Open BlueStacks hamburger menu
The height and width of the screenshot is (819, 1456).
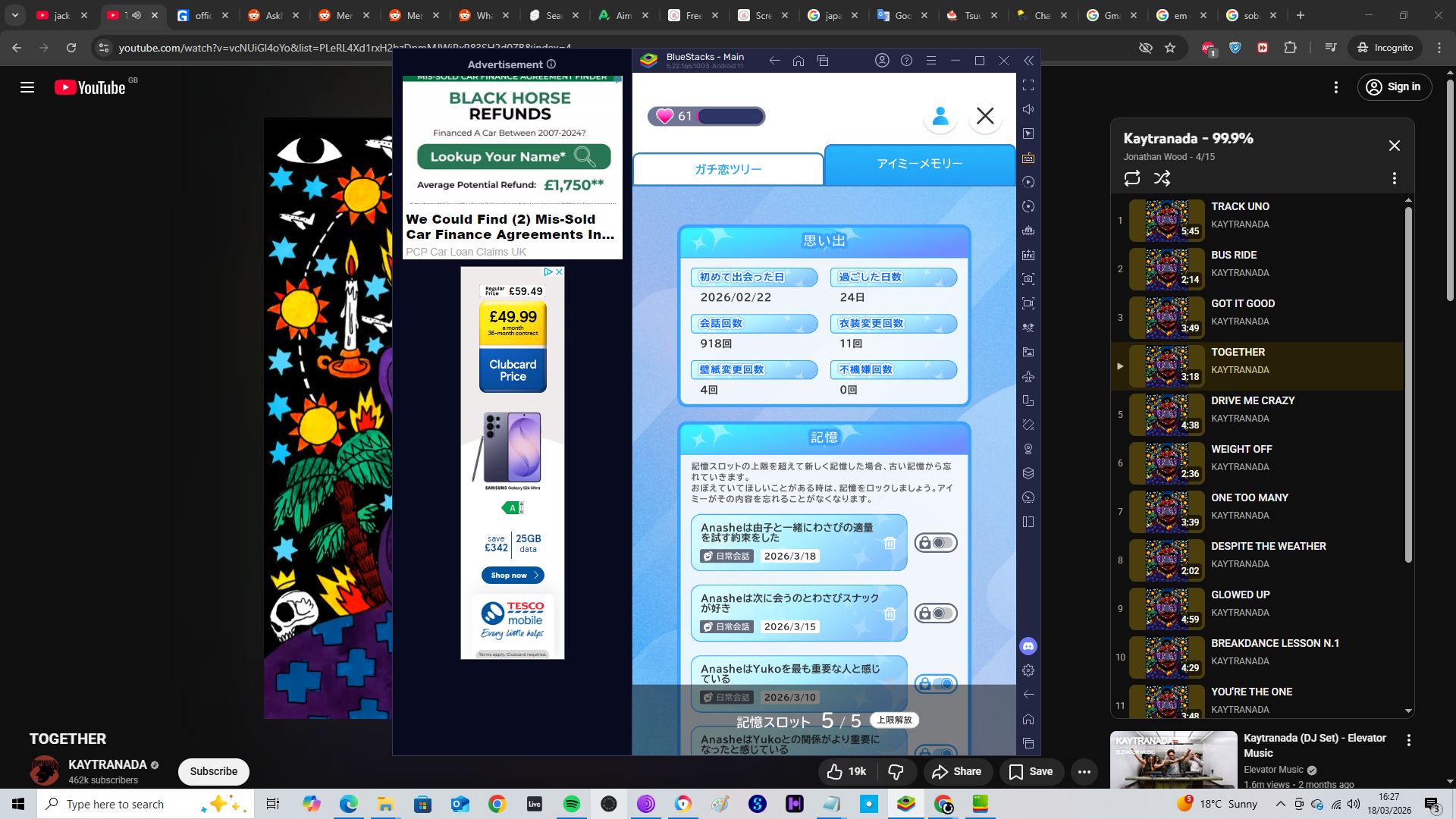pyautogui.click(x=931, y=61)
